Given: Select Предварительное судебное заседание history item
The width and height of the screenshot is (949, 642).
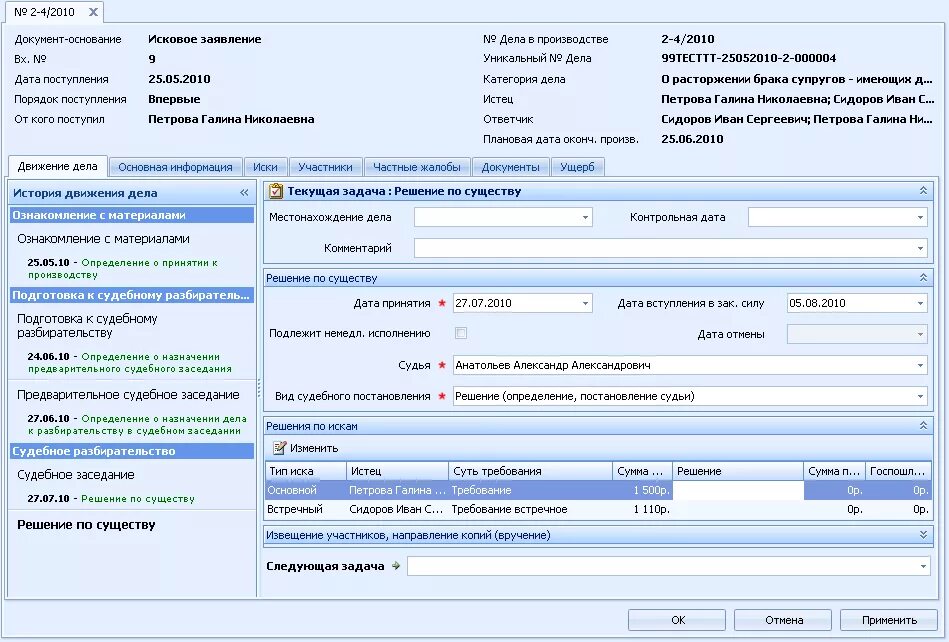Looking at the screenshot, I should pos(128,395).
